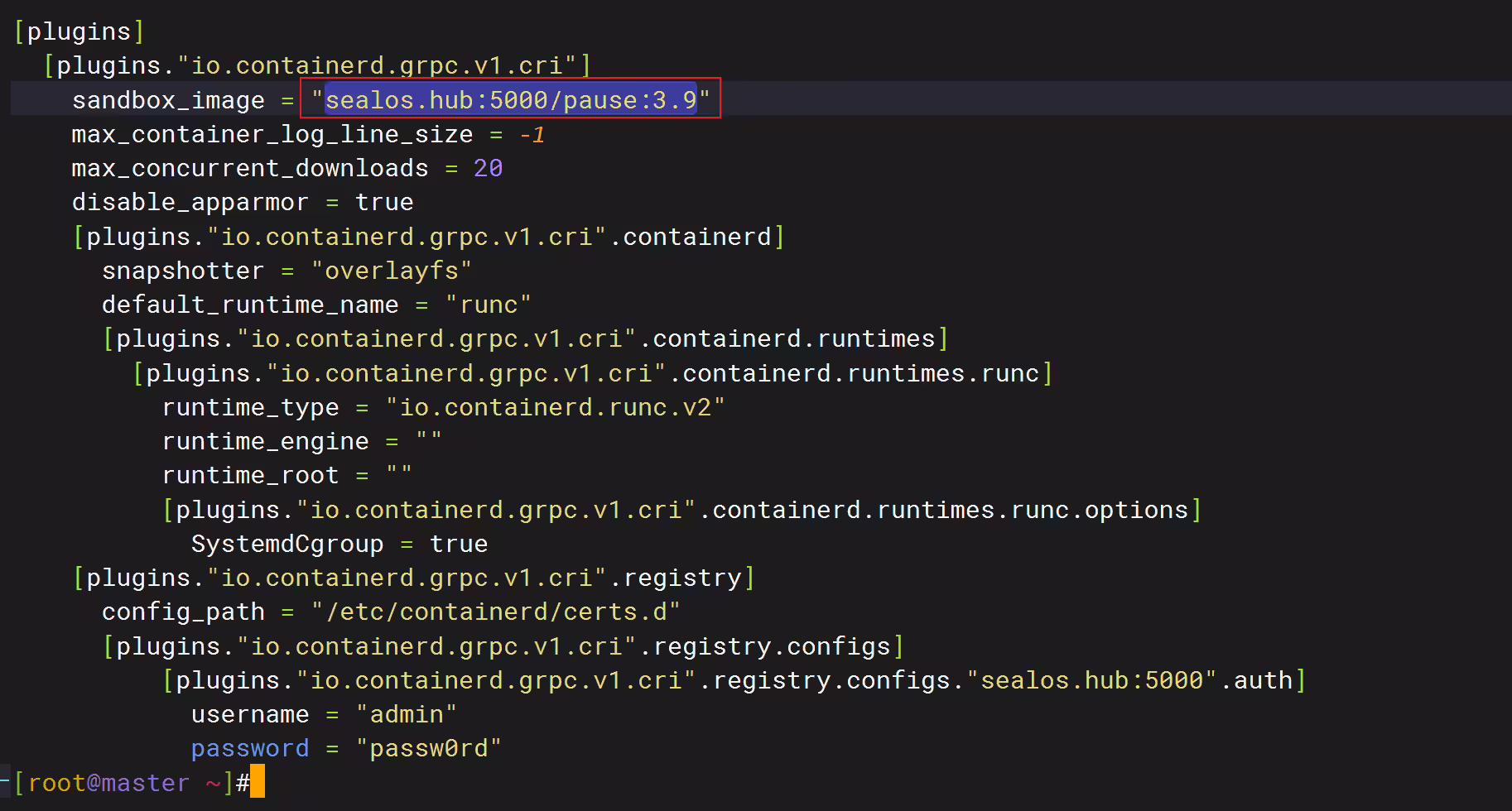Screen dimensions: 1512x811
Task: Click the max_concurrent_downloads value 20
Action: click(x=488, y=168)
